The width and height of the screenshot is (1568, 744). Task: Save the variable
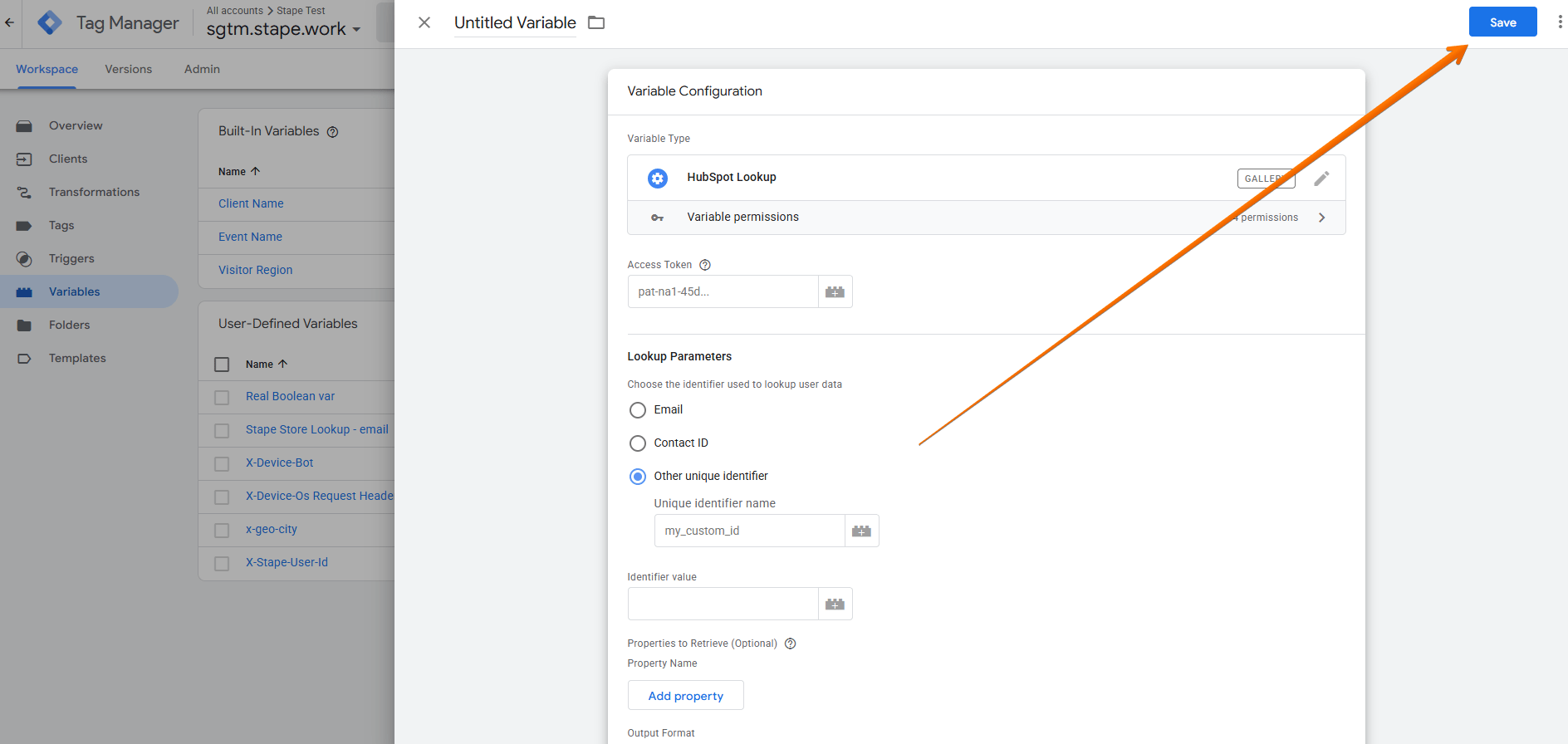tap(1502, 22)
